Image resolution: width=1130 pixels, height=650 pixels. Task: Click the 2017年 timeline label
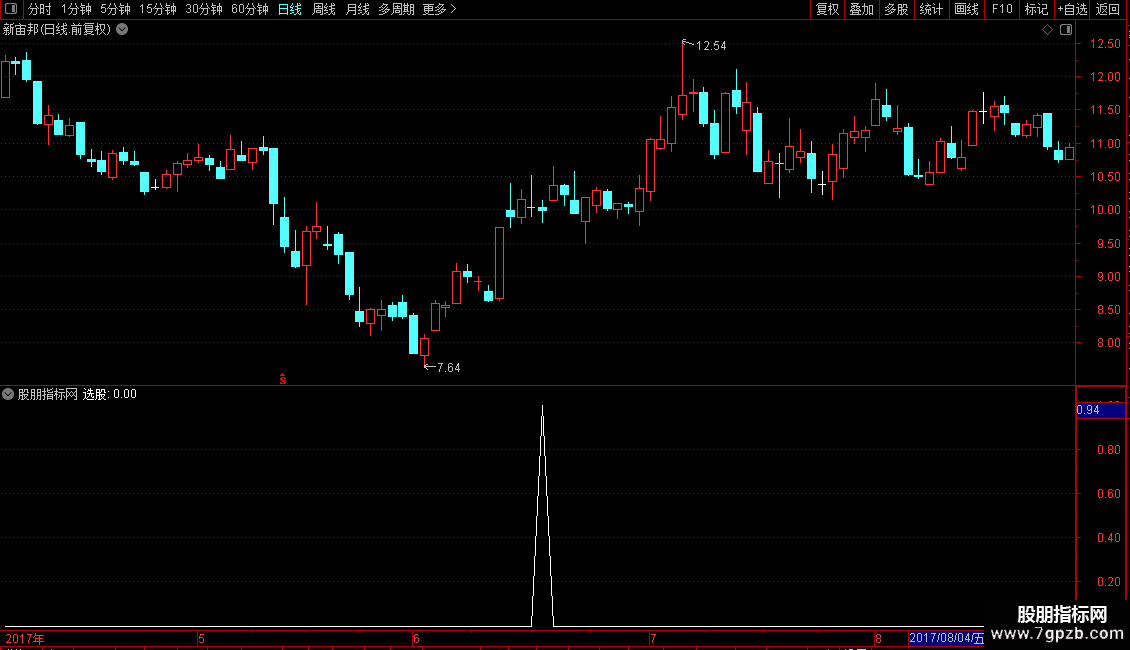(x=25, y=638)
